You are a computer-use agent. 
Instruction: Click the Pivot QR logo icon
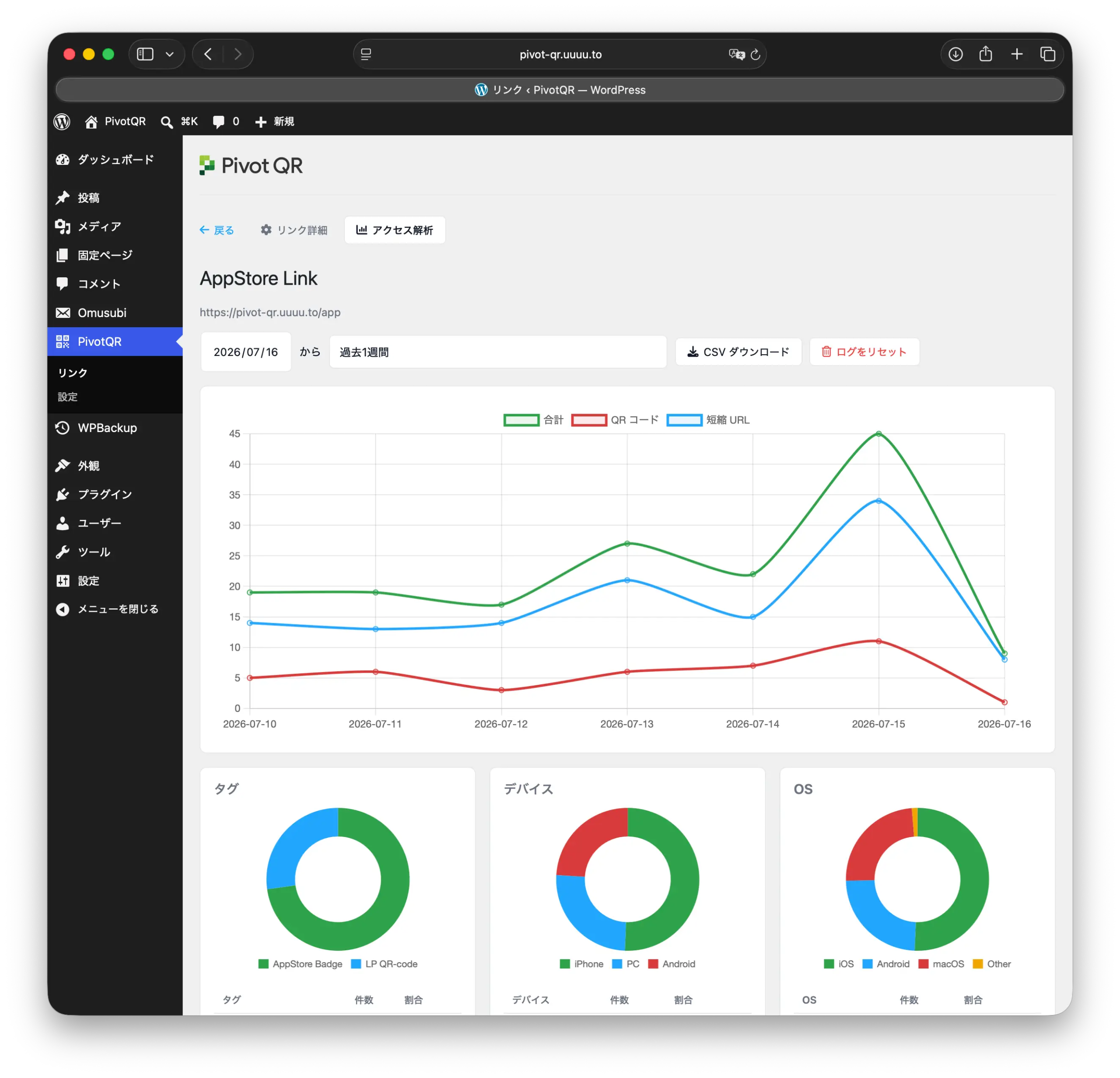click(207, 165)
